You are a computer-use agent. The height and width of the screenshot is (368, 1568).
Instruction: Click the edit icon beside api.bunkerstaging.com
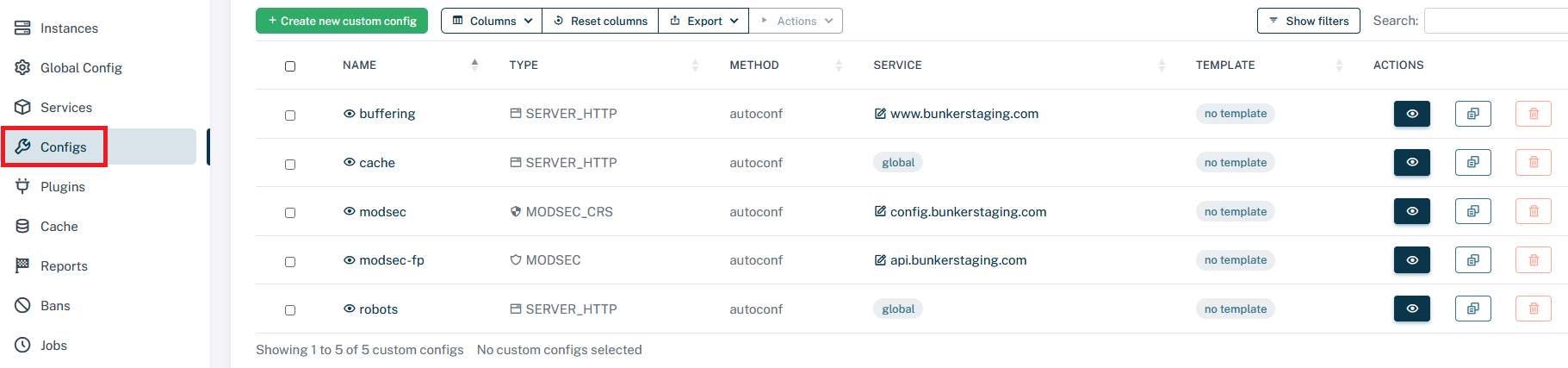[880, 260]
